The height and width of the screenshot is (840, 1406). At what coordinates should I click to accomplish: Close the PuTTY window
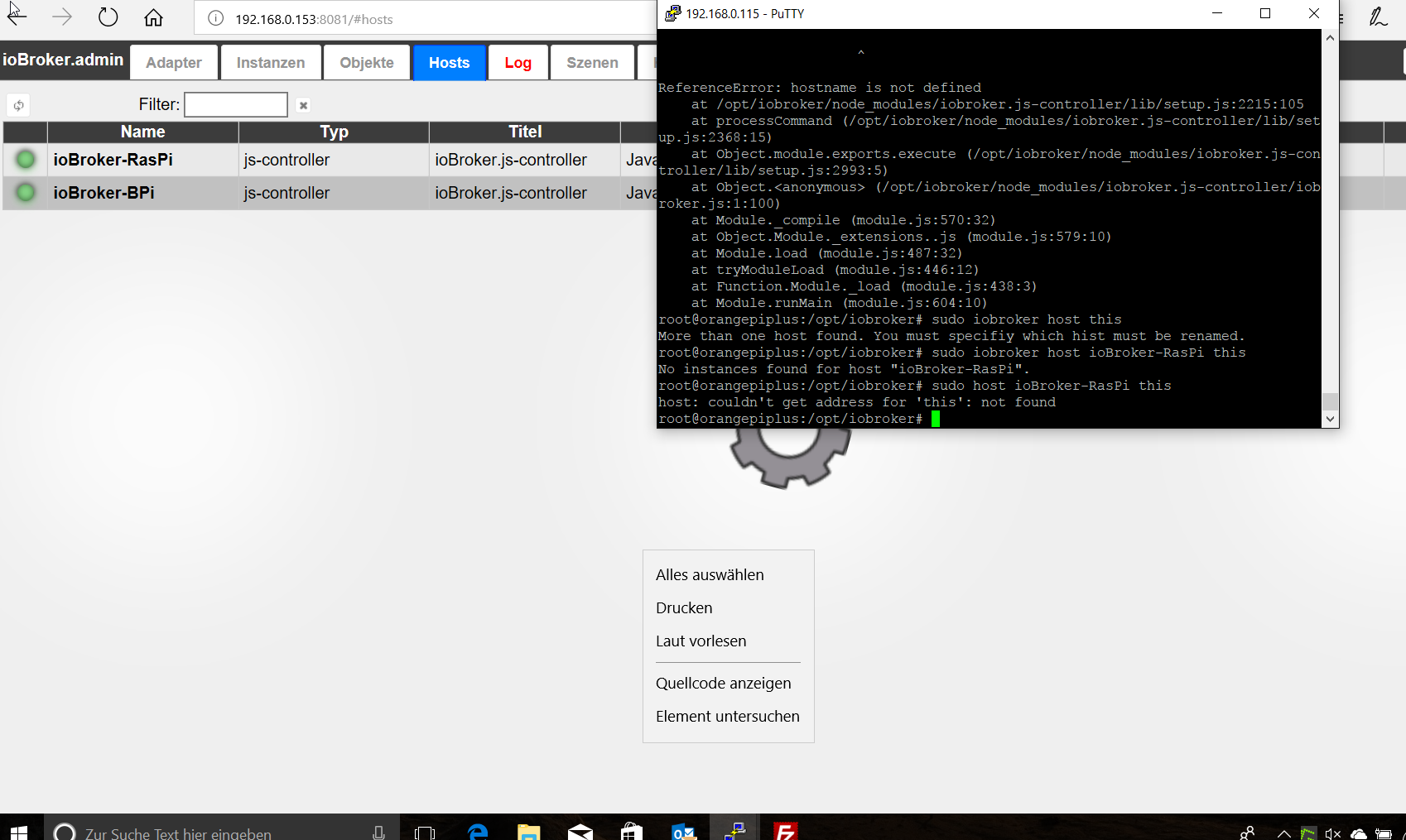click(x=1314, y=13)
